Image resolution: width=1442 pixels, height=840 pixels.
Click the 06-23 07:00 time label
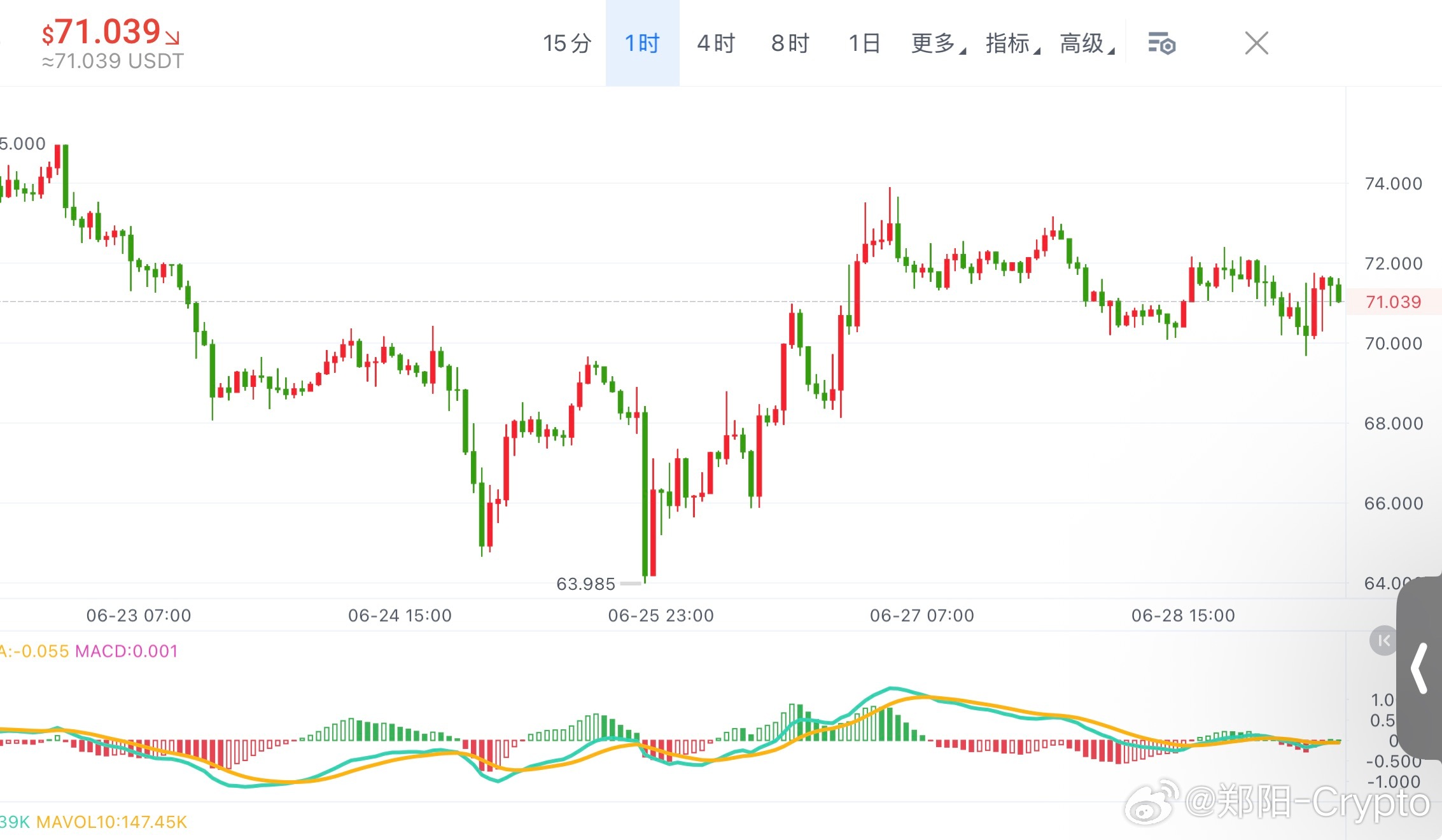pyautogui.click(x=139, y=615)
